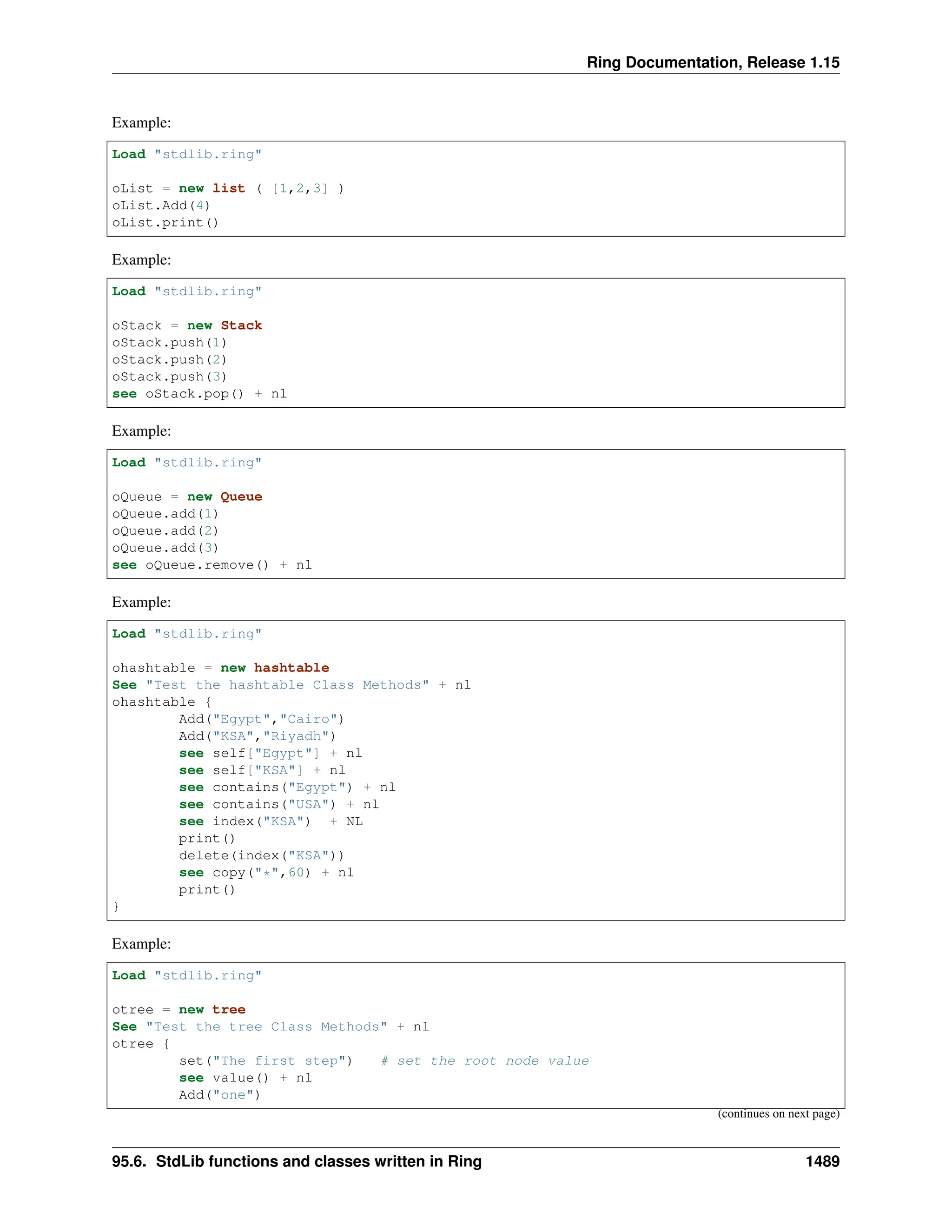The height and width of the screenshot is (1232, 952).
Task: Click the page number 1489 in footer
Action: click(x=822, y=1161)
